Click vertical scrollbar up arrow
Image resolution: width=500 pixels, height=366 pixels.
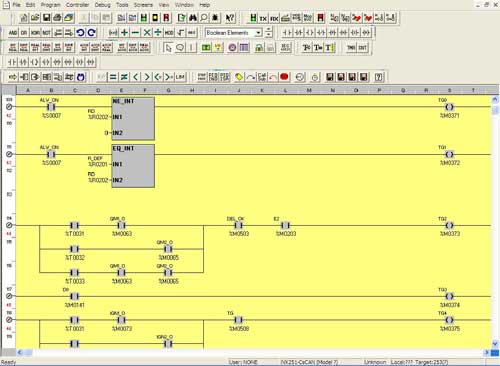[x=495, y=100]
